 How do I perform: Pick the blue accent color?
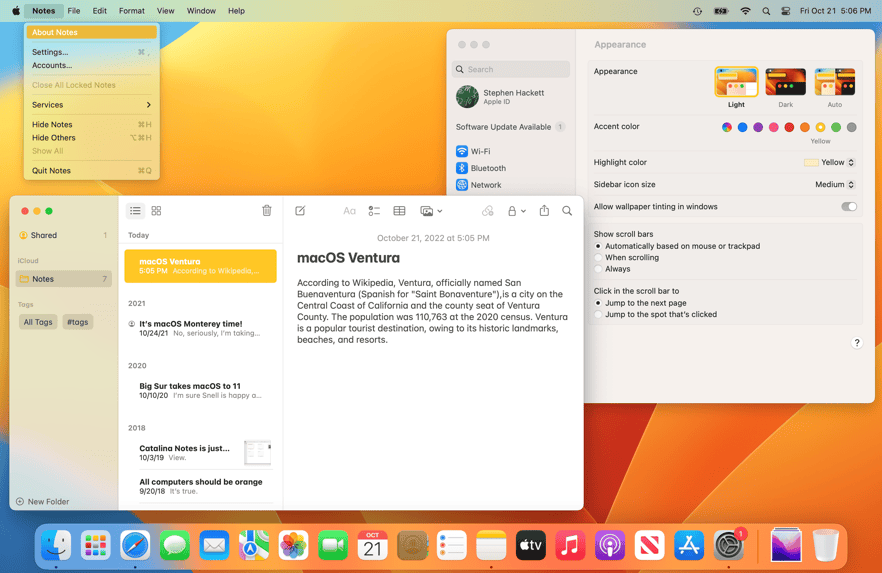pyautogui.click(x=742, y=128)
